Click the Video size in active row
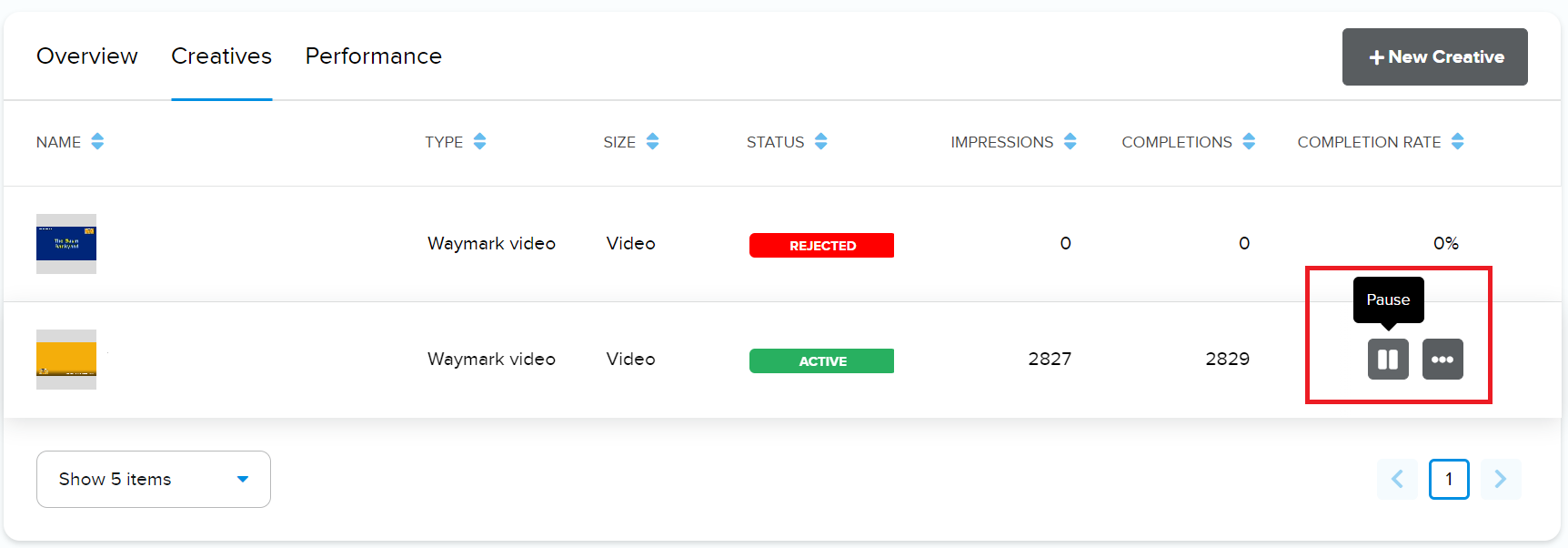Screen dimensions: 1568x548 pos(631,359)
